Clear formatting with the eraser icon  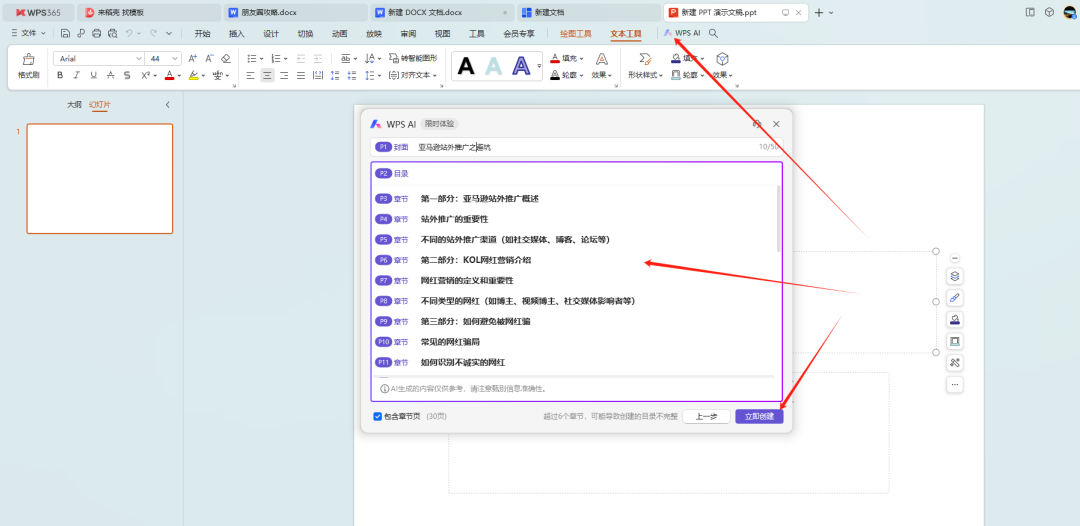pos(226,59)
